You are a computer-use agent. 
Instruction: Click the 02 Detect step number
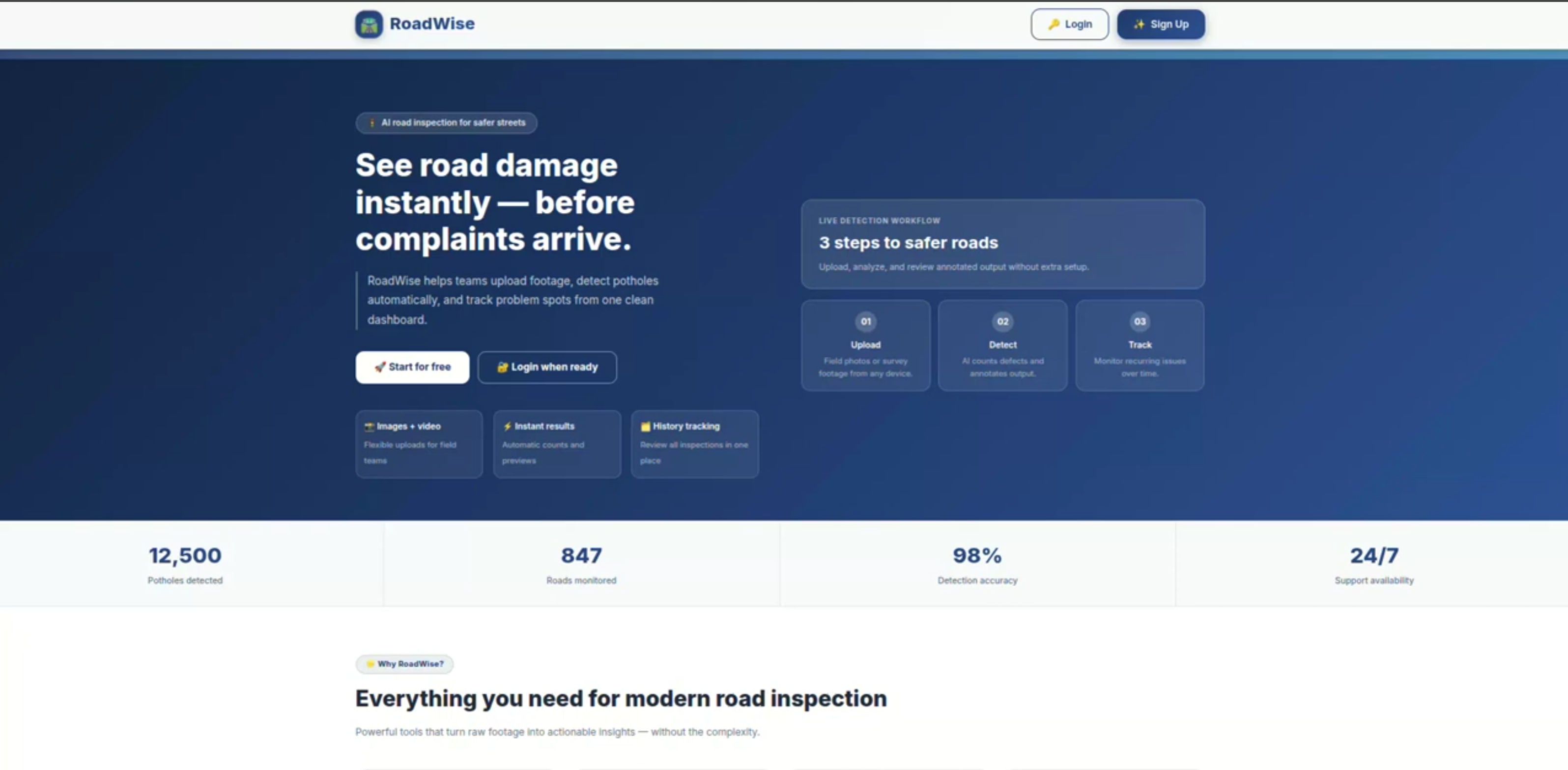(x=1002, y=321)
